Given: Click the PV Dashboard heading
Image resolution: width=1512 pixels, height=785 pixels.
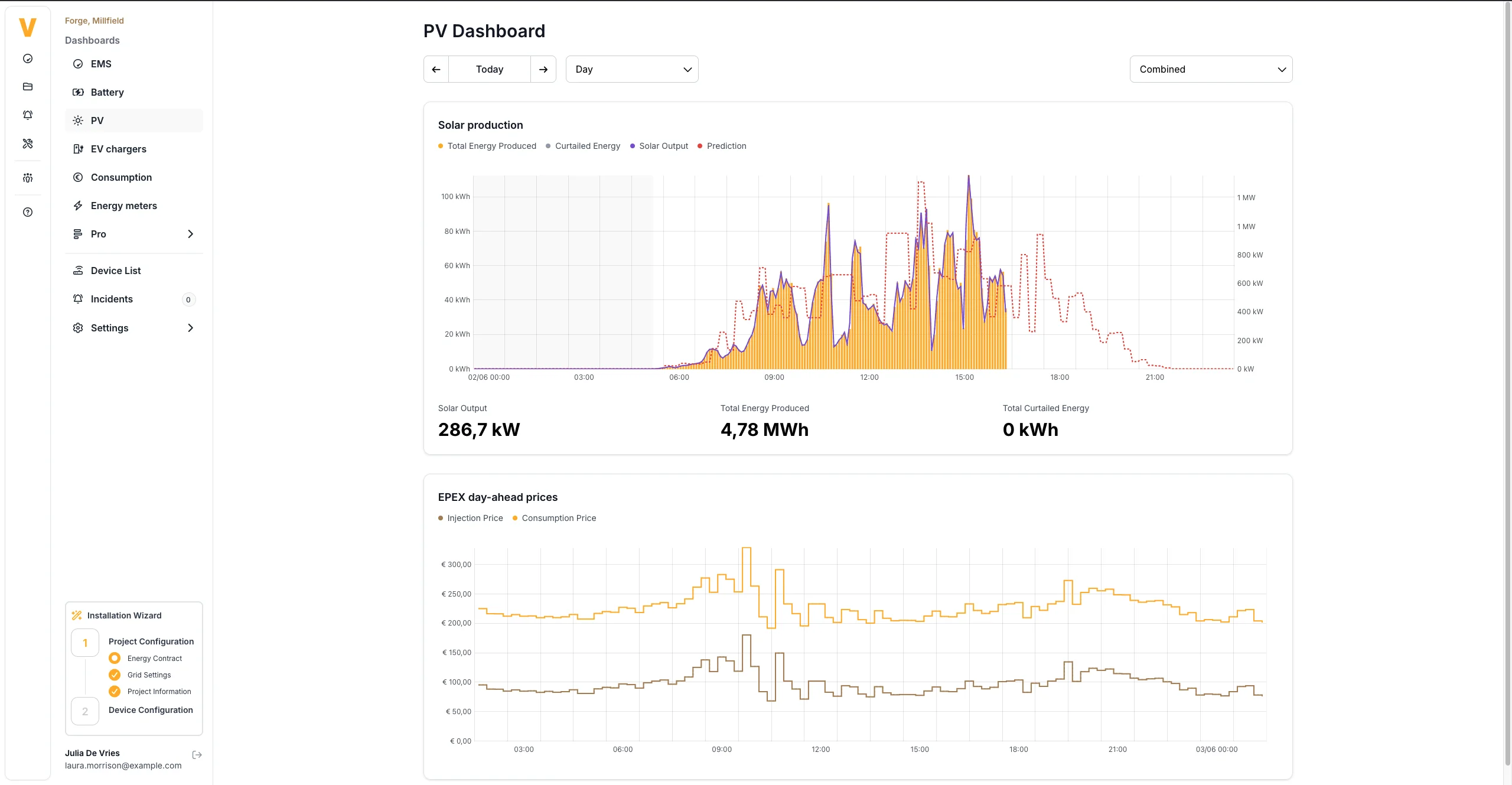Looking at the screenshot, I should coord(484,31).
